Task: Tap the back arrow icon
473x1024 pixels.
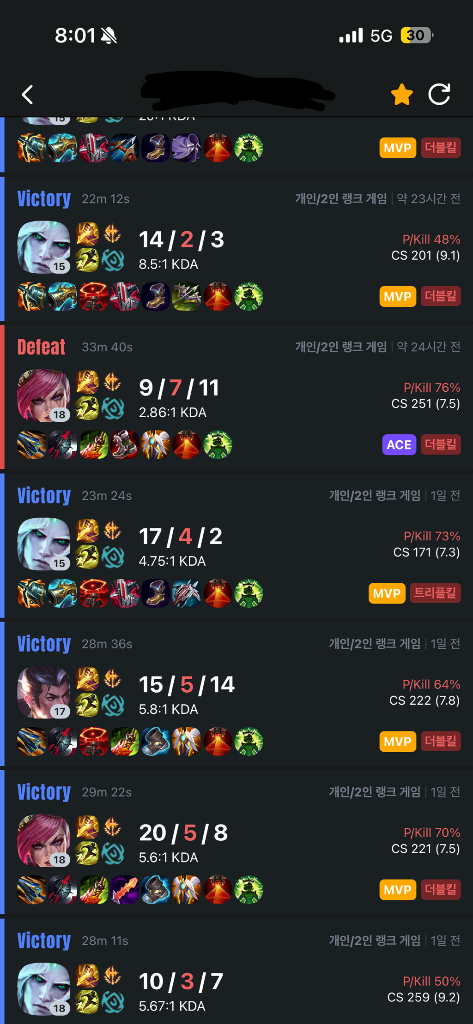Action: tap(27, 95)
